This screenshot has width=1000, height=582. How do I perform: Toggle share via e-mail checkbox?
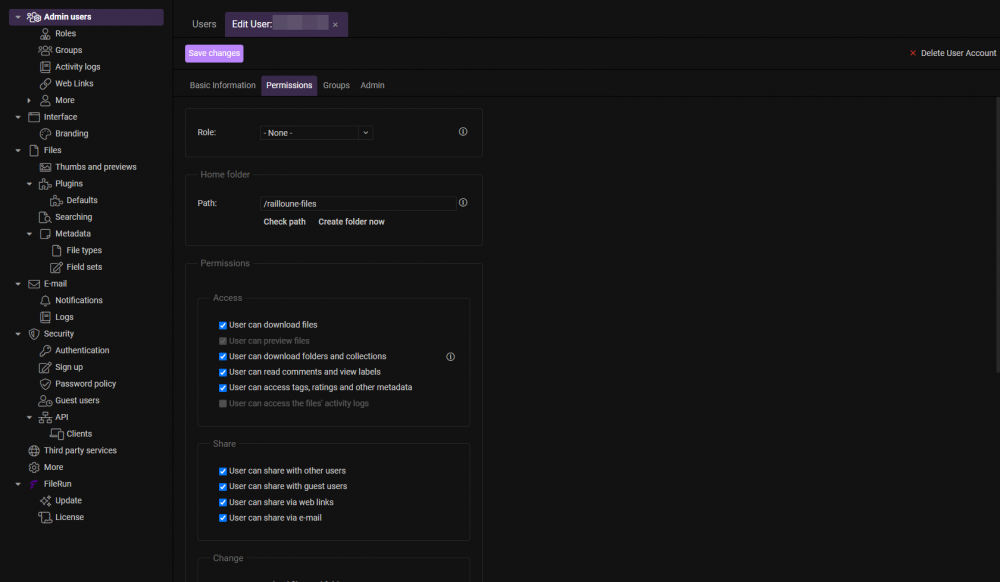(223, 518)
